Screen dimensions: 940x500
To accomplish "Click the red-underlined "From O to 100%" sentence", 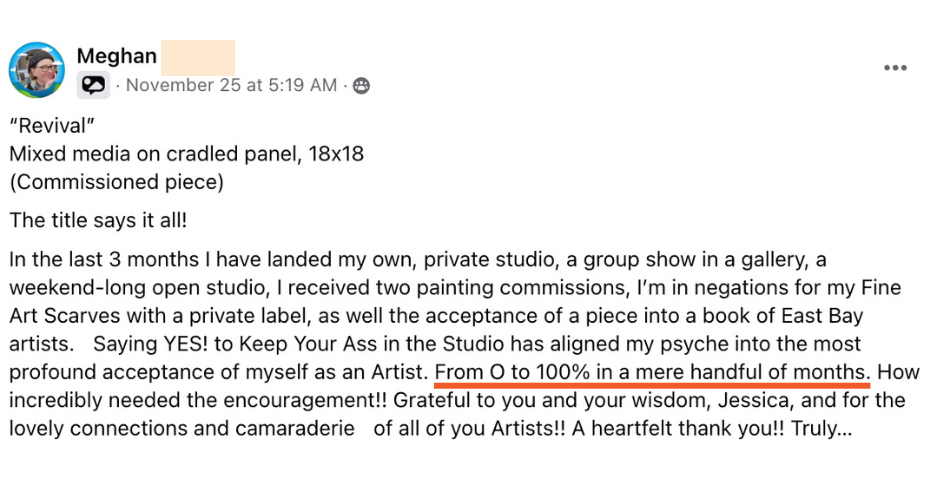I will (x=652, y=373).
